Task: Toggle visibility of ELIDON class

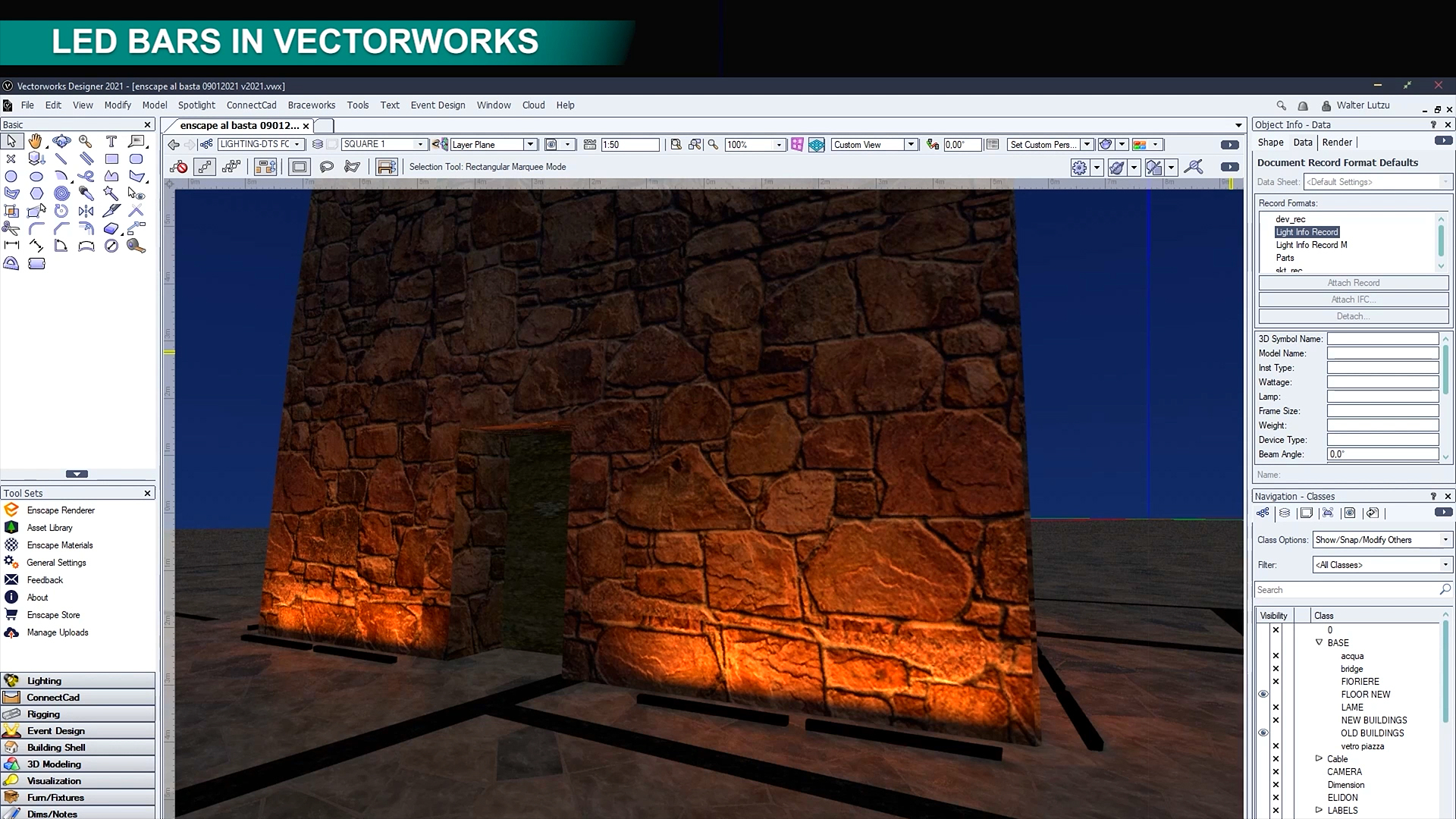Action: [x=1276, y=797]
